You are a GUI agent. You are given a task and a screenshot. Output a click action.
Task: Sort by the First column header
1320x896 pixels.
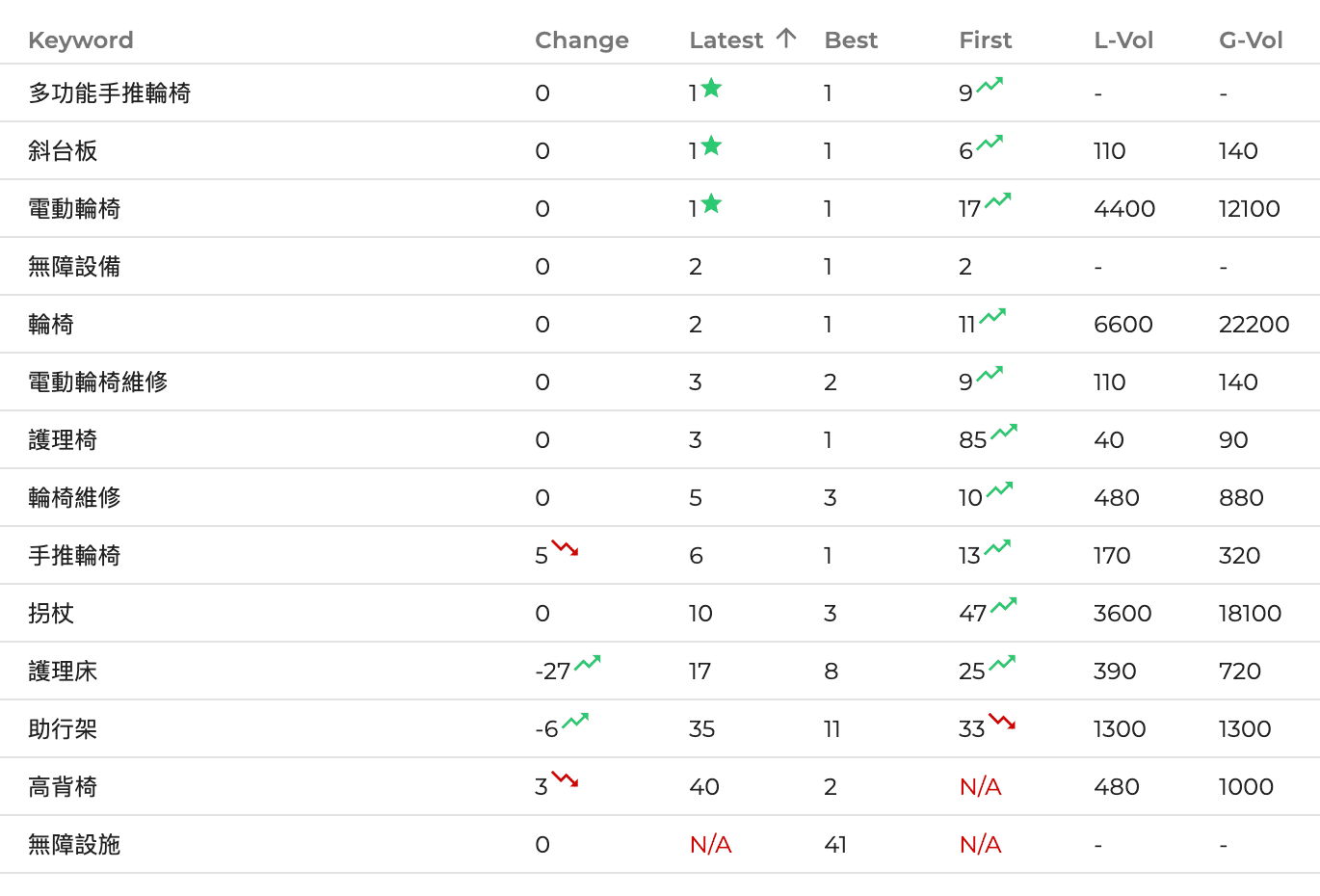click(985, 40)
